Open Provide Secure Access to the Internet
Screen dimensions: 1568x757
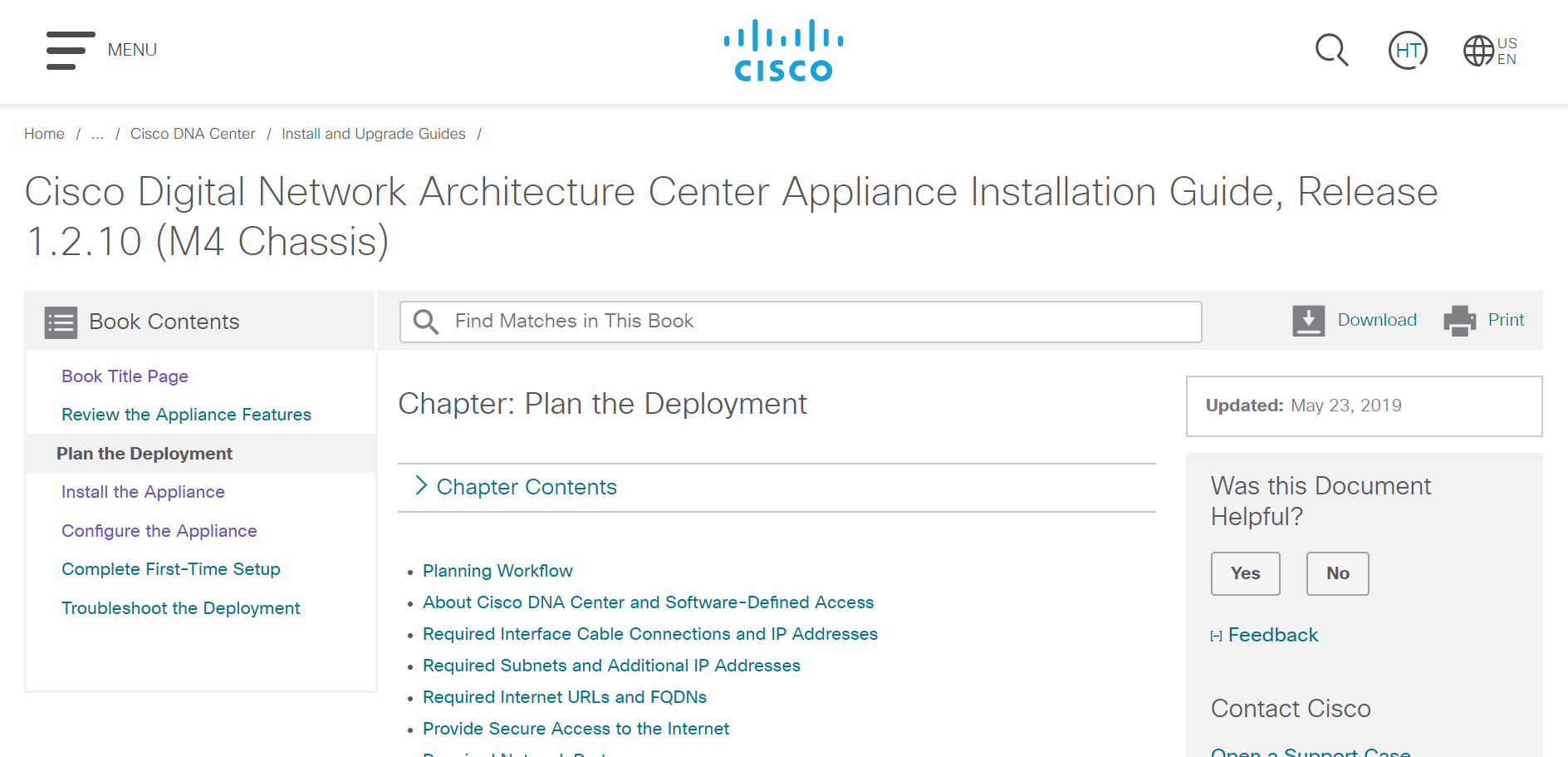coord(576,729)
